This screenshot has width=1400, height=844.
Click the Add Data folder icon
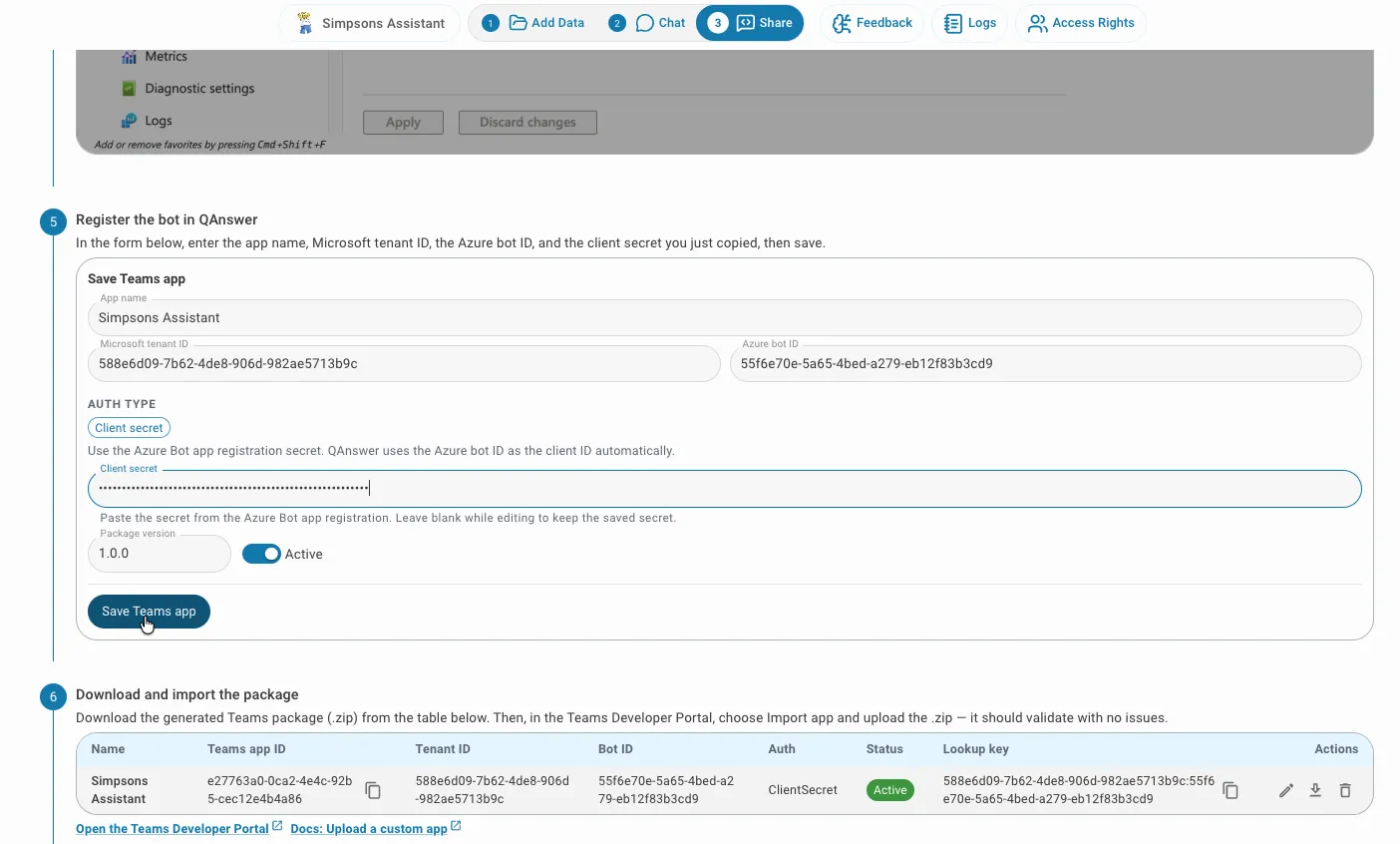[x=518, y=23]
